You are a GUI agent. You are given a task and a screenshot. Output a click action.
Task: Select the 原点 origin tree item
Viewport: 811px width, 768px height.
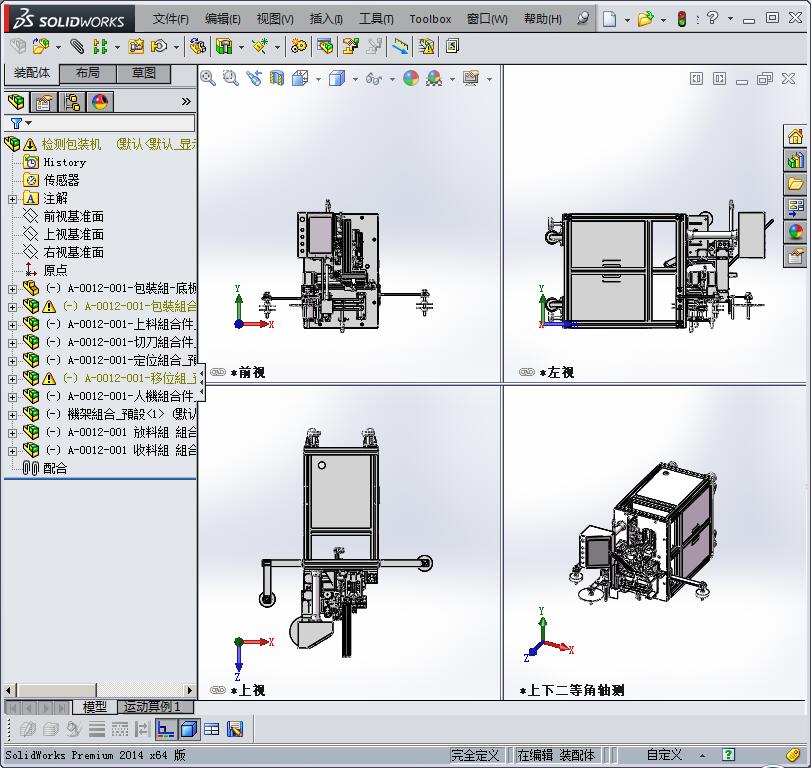coord(55,270)
